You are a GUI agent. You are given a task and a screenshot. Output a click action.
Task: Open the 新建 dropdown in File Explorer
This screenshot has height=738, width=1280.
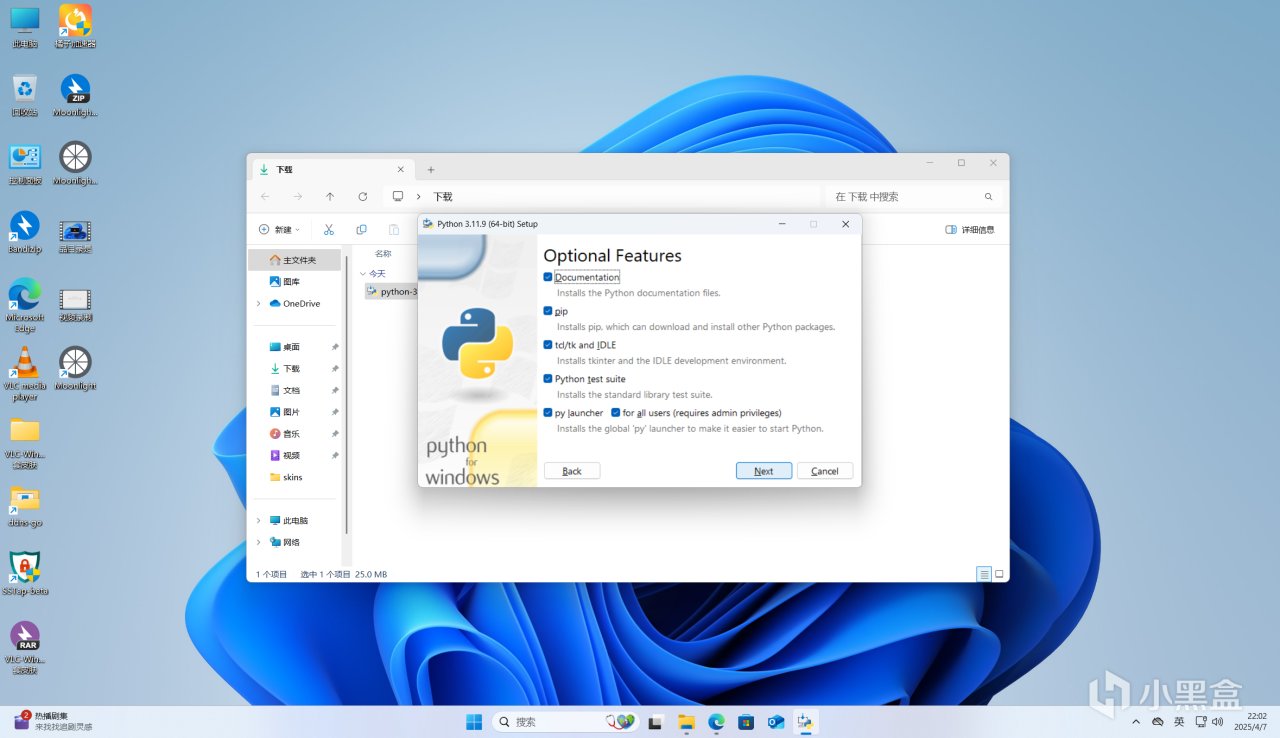point(279,230)
